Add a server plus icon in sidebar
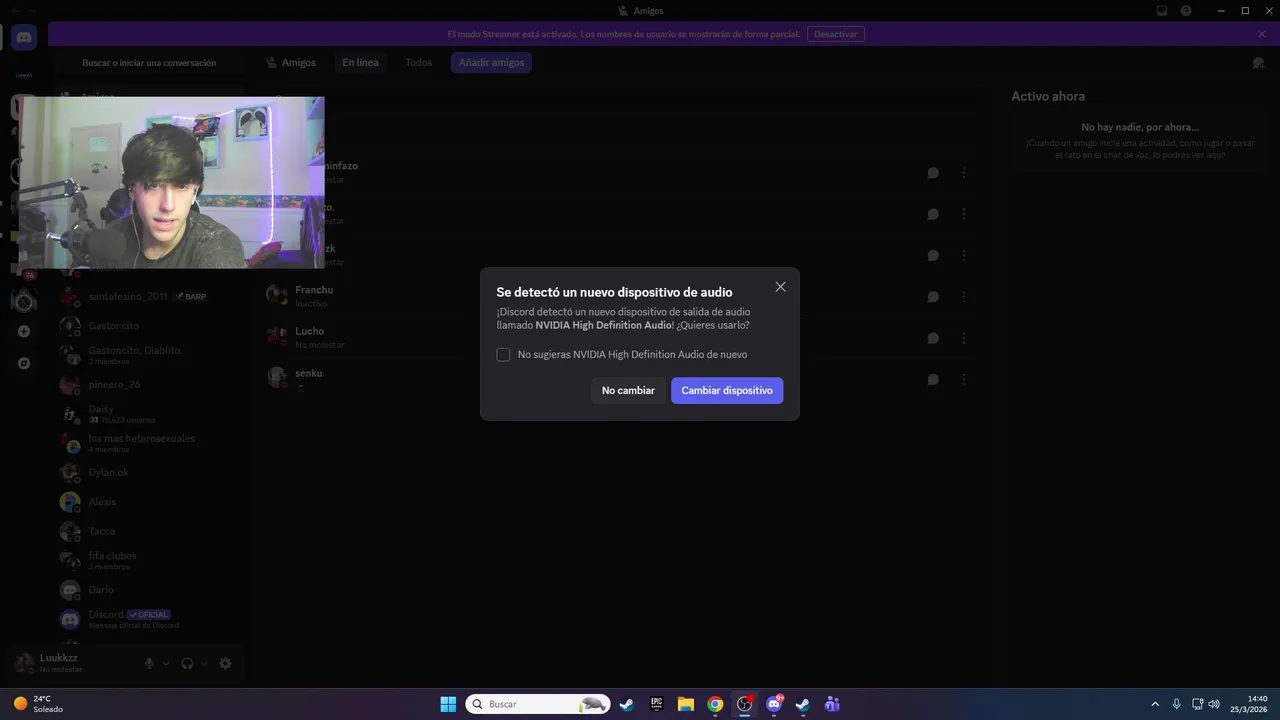 click(x=24, y=331)
